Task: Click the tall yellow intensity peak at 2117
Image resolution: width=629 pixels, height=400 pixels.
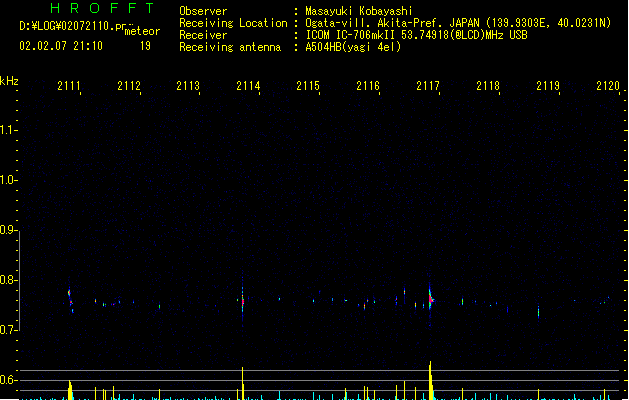Action: 430,380
